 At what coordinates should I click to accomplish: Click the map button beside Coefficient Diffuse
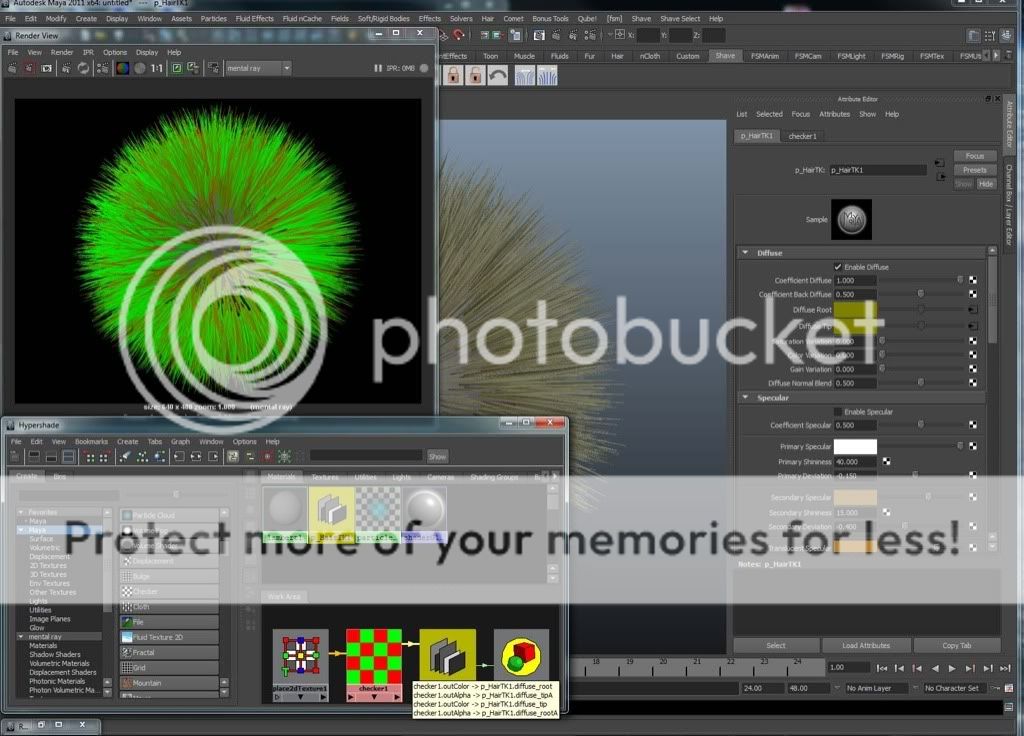[973, 281]
